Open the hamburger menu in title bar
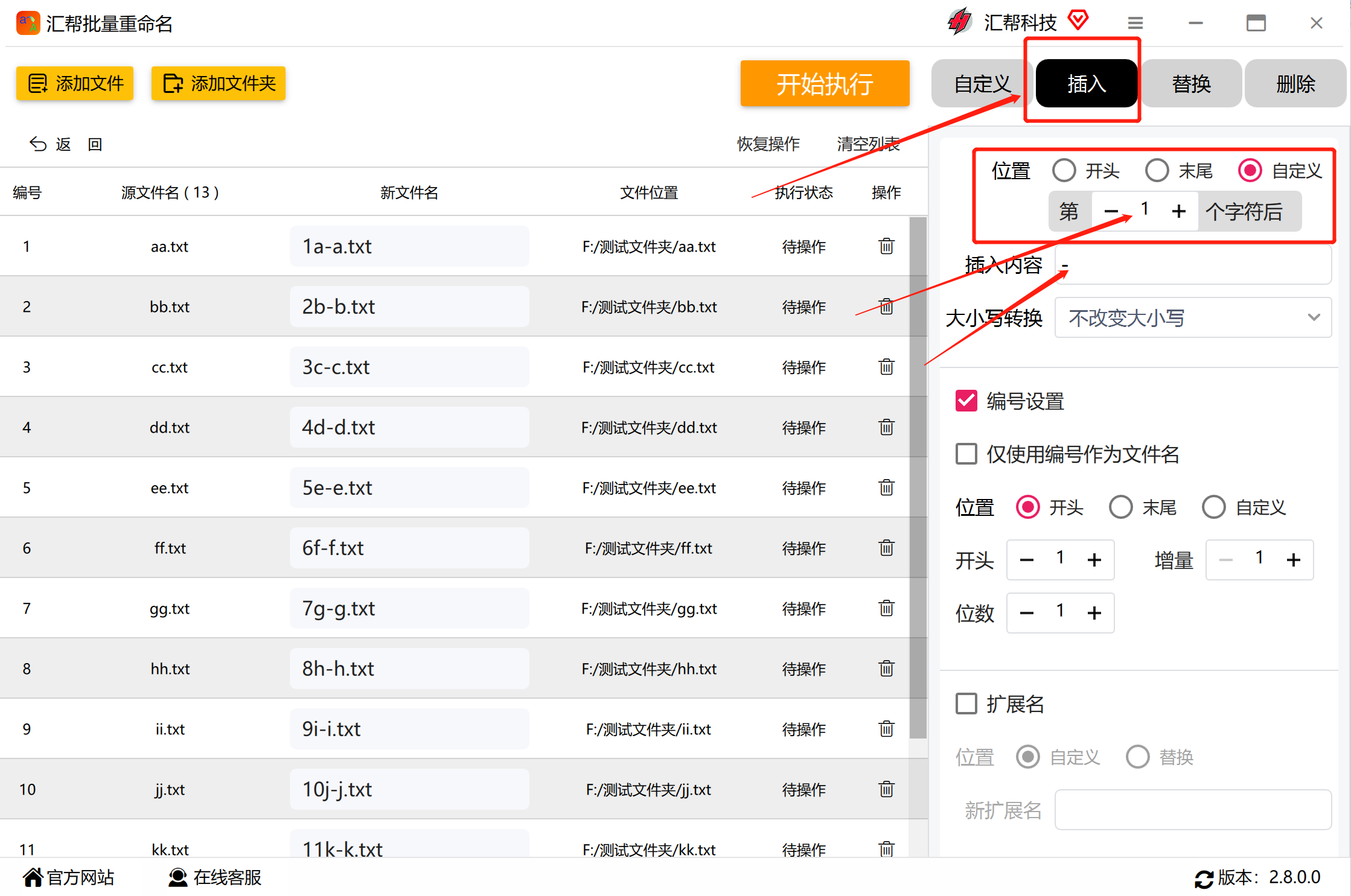The height and width of the screenshot is (896, 1351). tap(1135, 23)
